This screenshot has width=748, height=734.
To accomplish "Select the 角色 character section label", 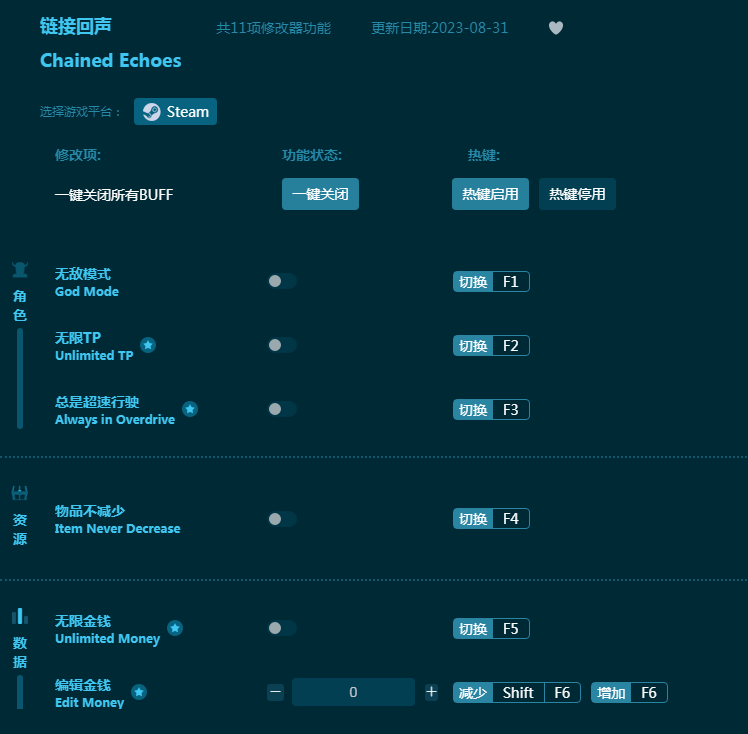I will 20,306.
